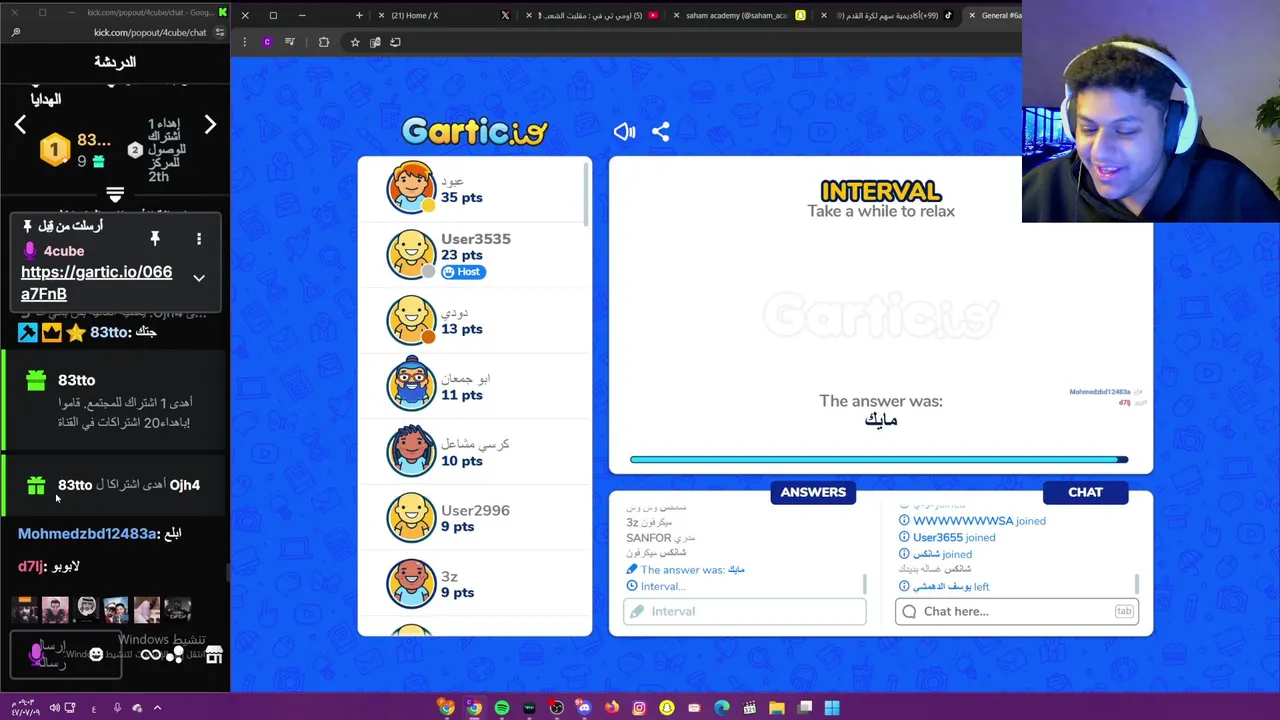Click the system tray volume icon
This screenshot has width=1280, height=720.
pyautogui.click(x=54, y=708)
